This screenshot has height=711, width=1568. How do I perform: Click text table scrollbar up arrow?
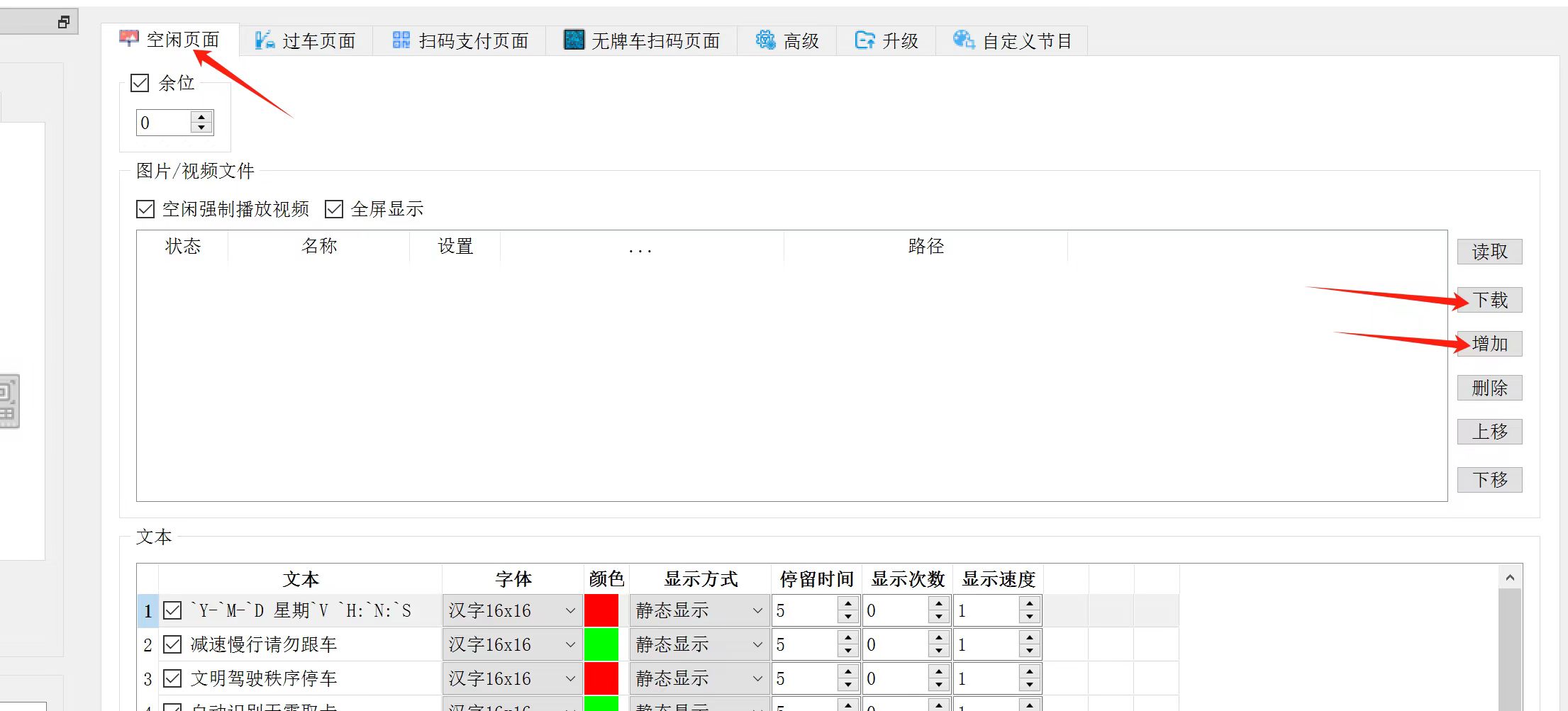(x=1510, y=578)
